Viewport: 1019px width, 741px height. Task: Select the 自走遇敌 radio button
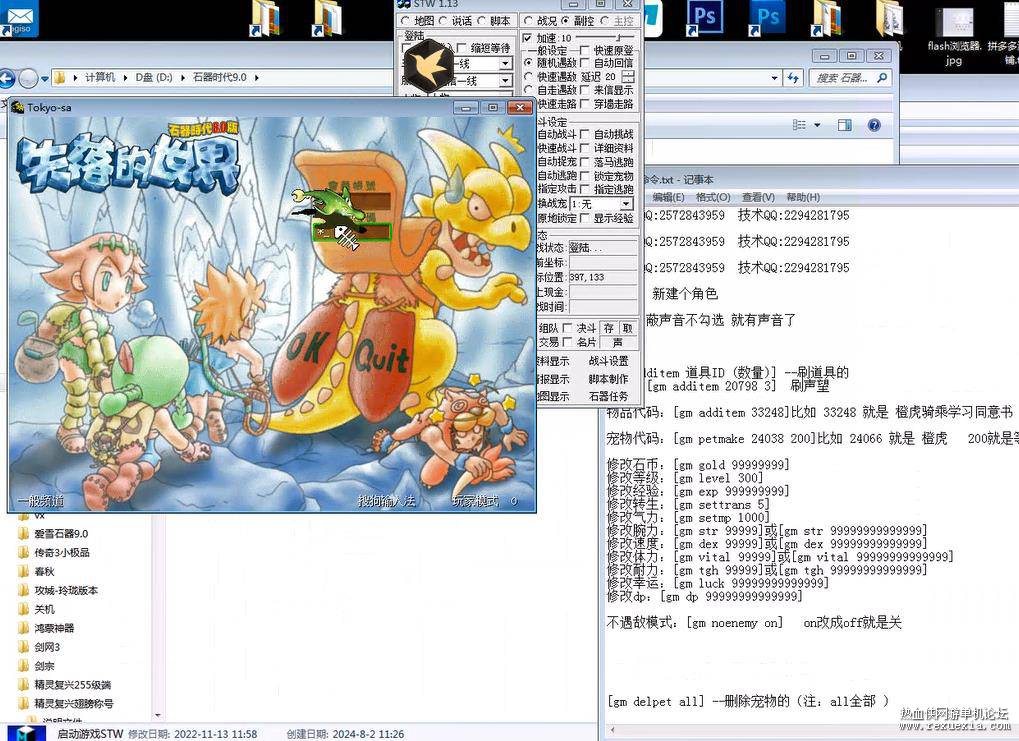coord(528,90)
